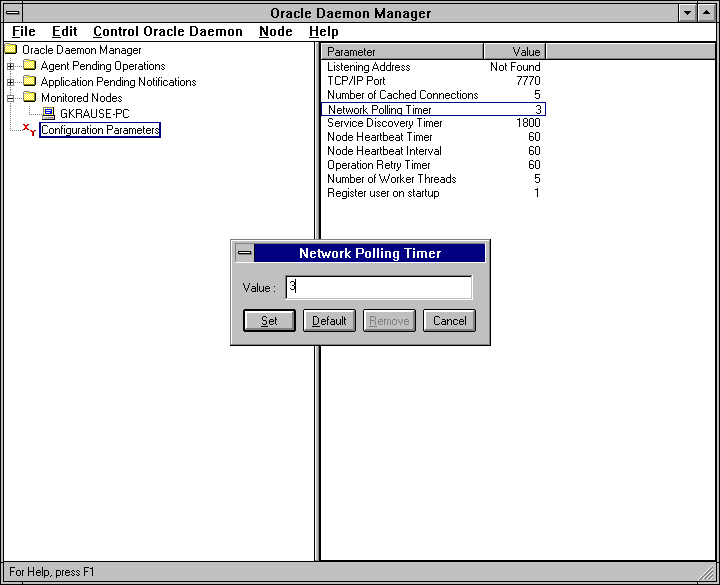Collapse the Monitored Nodes tree branch
Image resolution: width=720 pixels, height=585 pixels.
(x=11, y=98)
